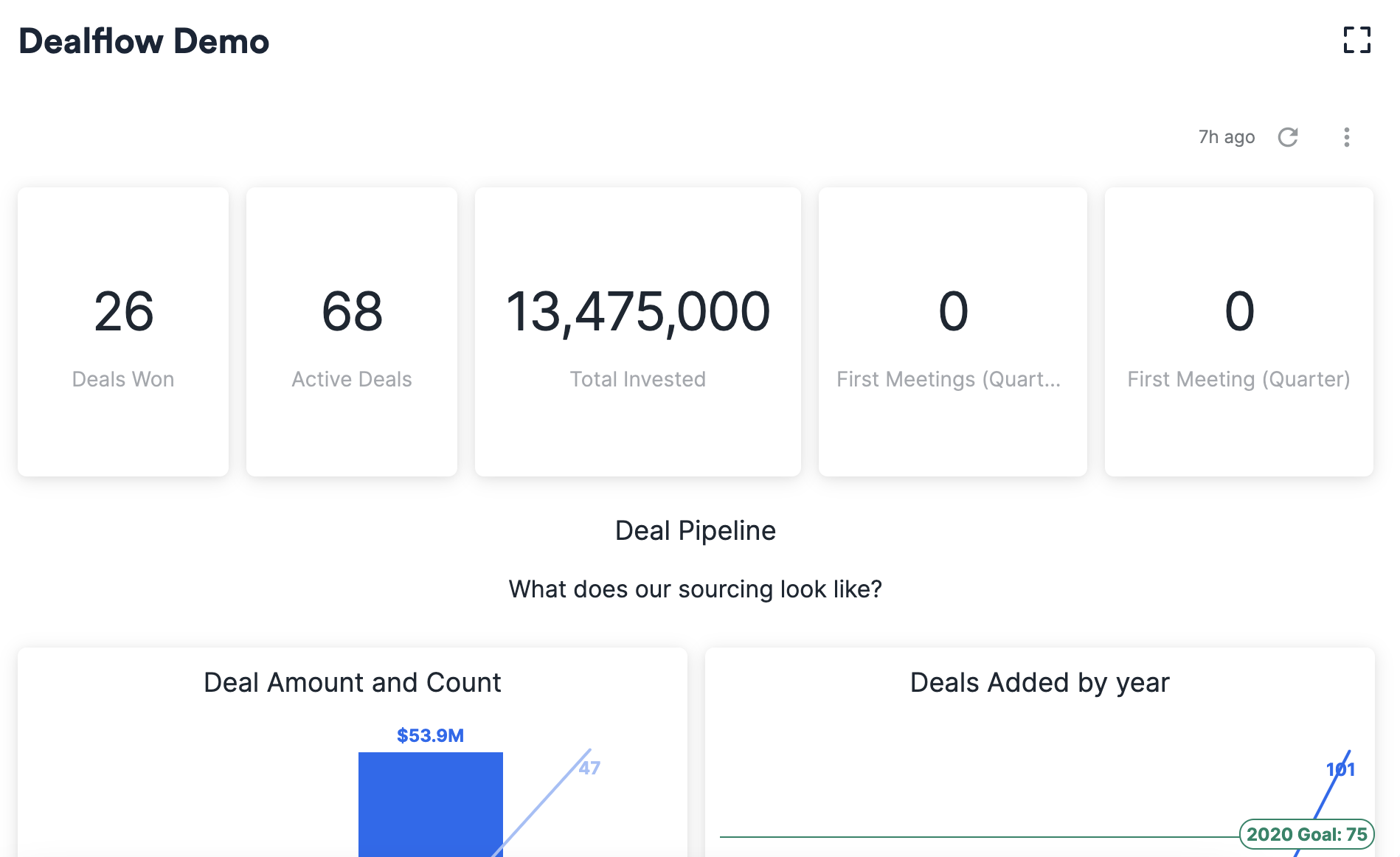Click the 'First Meeting (Quarter)' card

(x=1238, y=331)
